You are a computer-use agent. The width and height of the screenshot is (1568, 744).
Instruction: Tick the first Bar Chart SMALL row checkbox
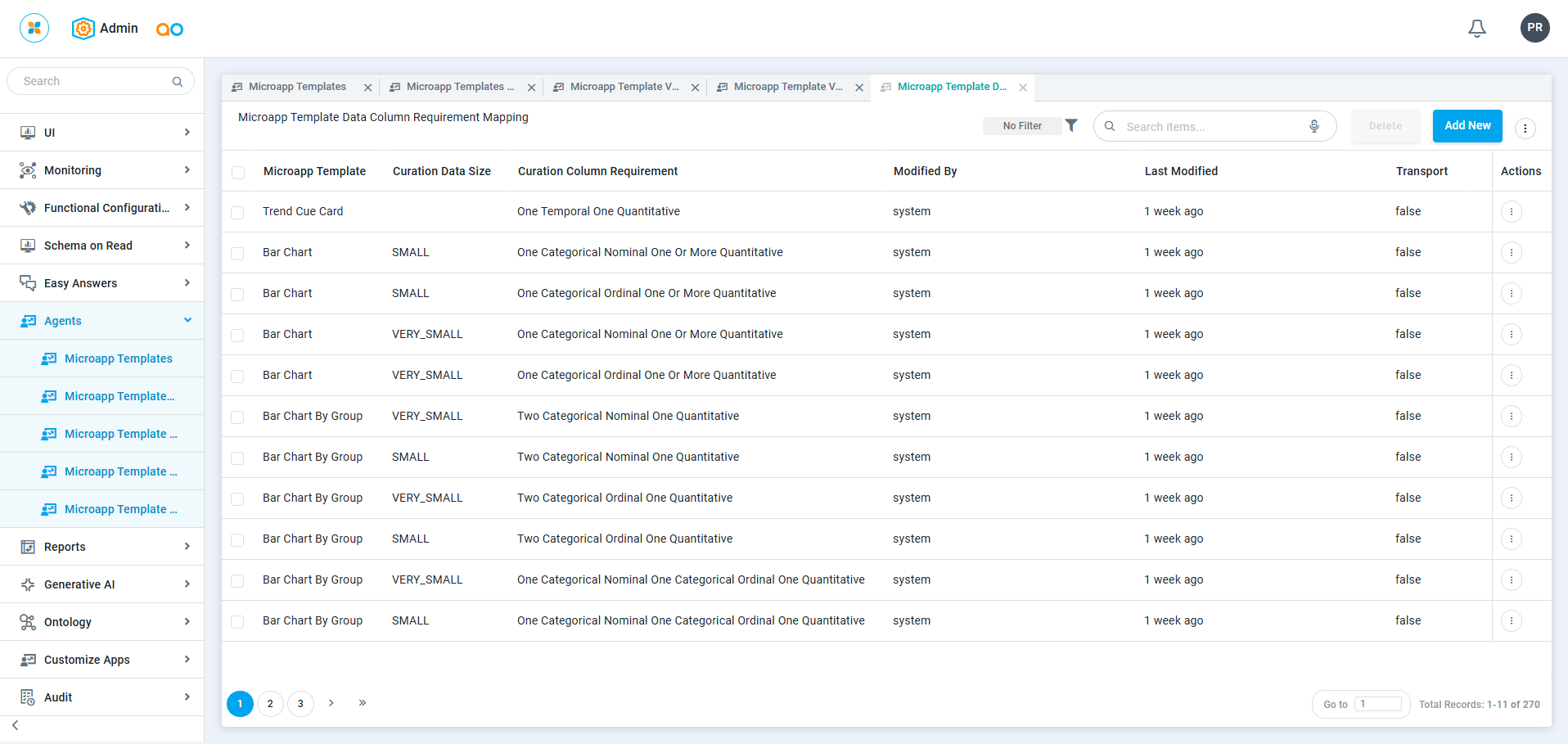tap(238, 254)
